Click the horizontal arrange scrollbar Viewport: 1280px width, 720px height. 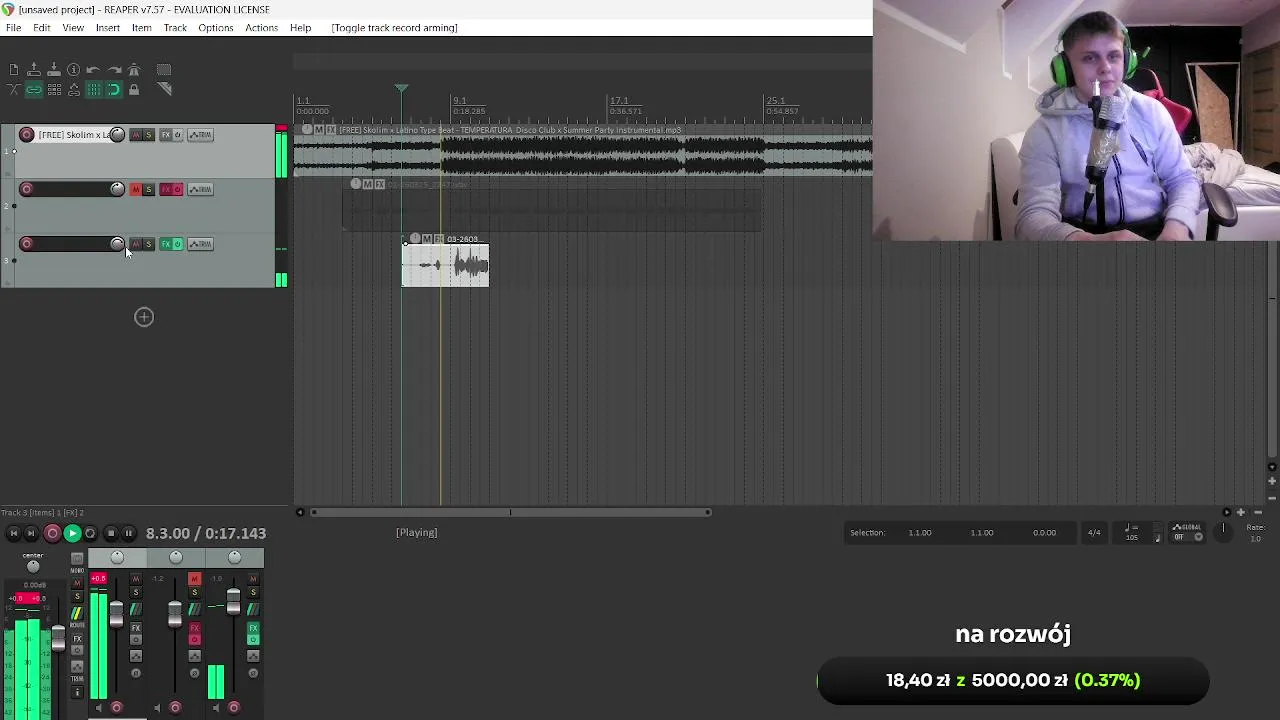[510, 512]
